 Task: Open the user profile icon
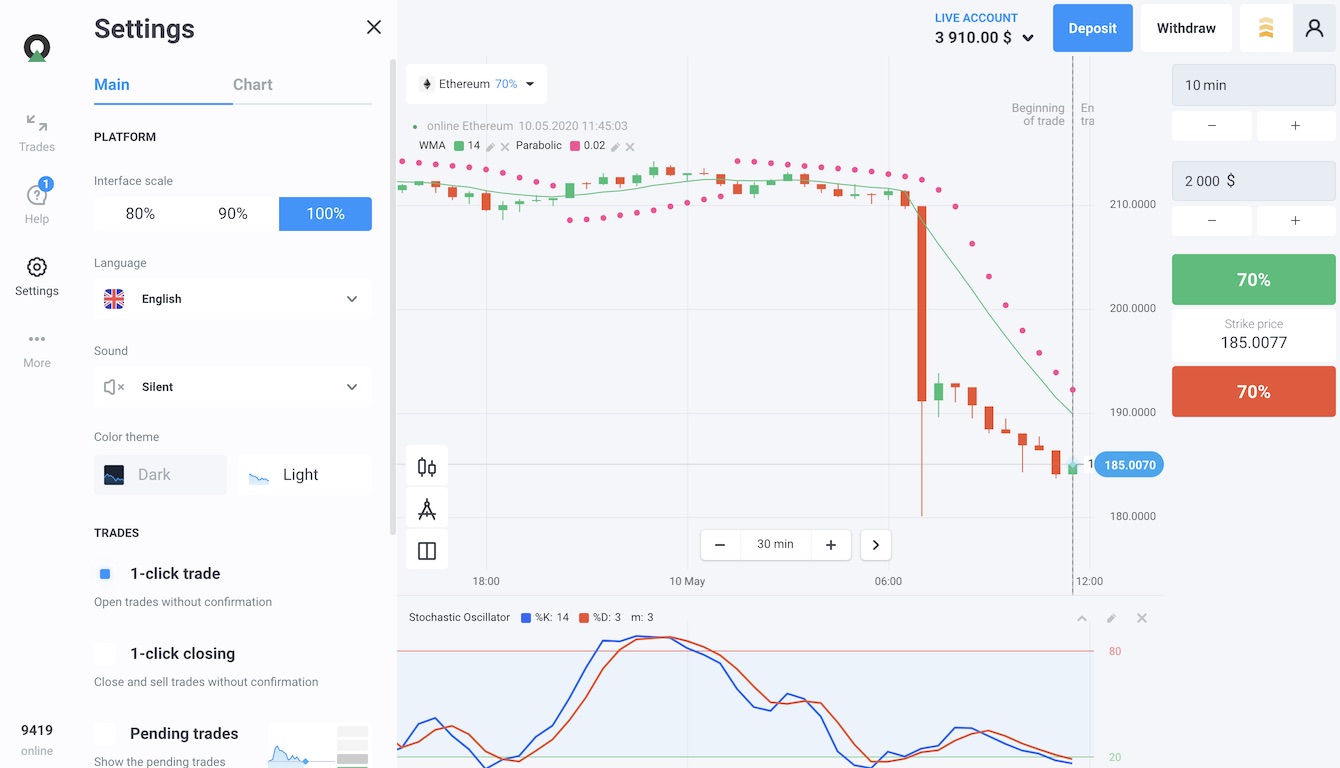click(x=1314, y=28)
